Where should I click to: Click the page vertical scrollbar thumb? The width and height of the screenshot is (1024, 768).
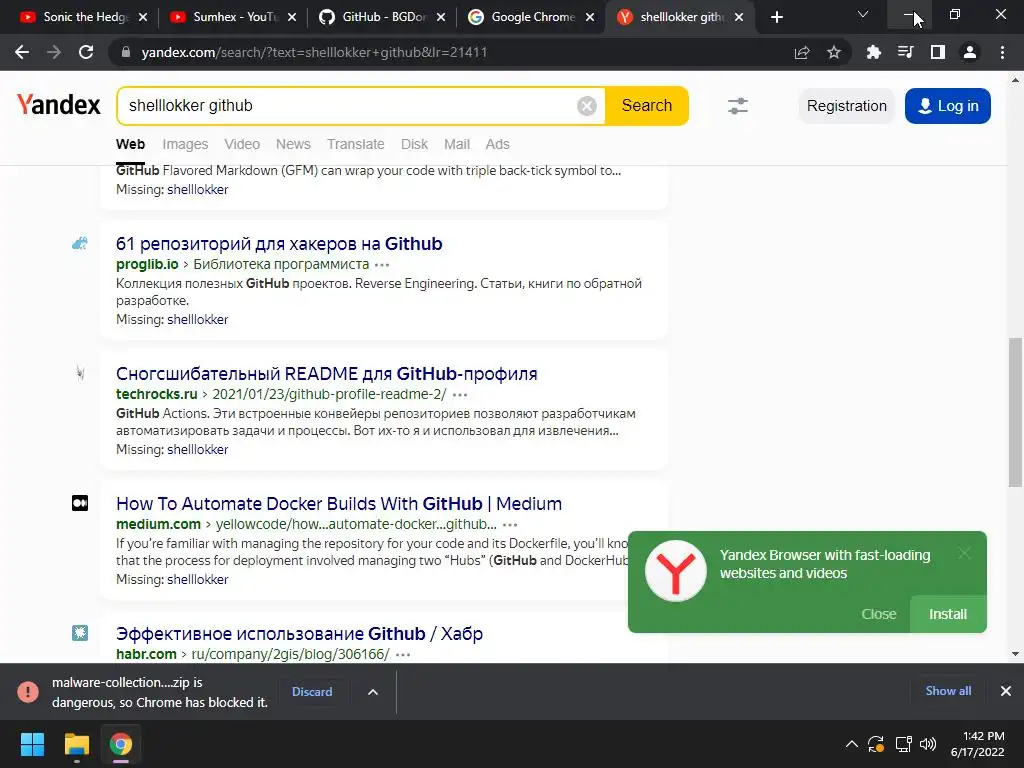click(x=1015, y=412)
